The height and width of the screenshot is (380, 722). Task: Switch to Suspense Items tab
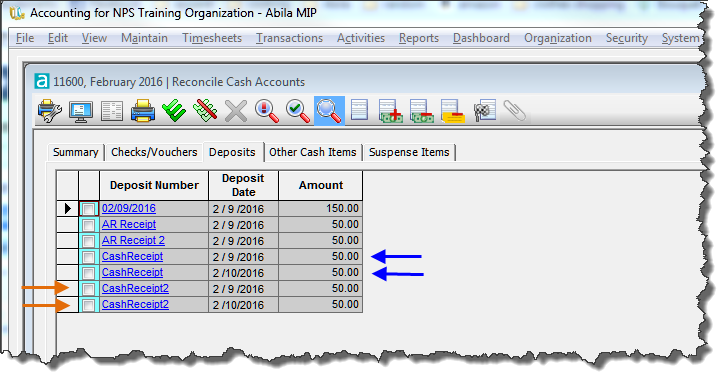pyautogui.click(x=409, y=152)
